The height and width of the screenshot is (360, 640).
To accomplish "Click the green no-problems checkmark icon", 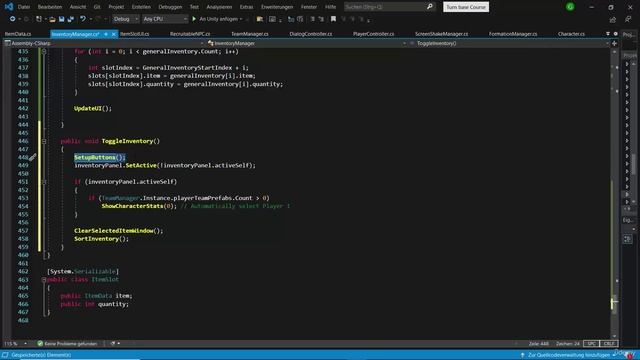I will [40, 344].
